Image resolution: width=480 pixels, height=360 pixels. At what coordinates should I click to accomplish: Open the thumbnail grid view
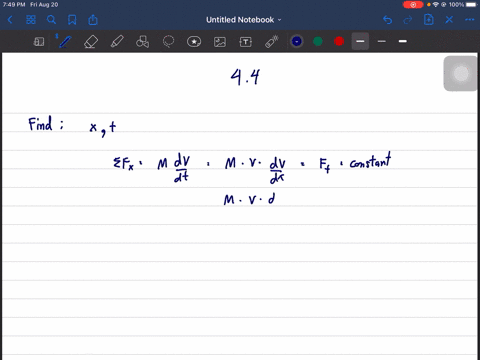pos(31,20)
